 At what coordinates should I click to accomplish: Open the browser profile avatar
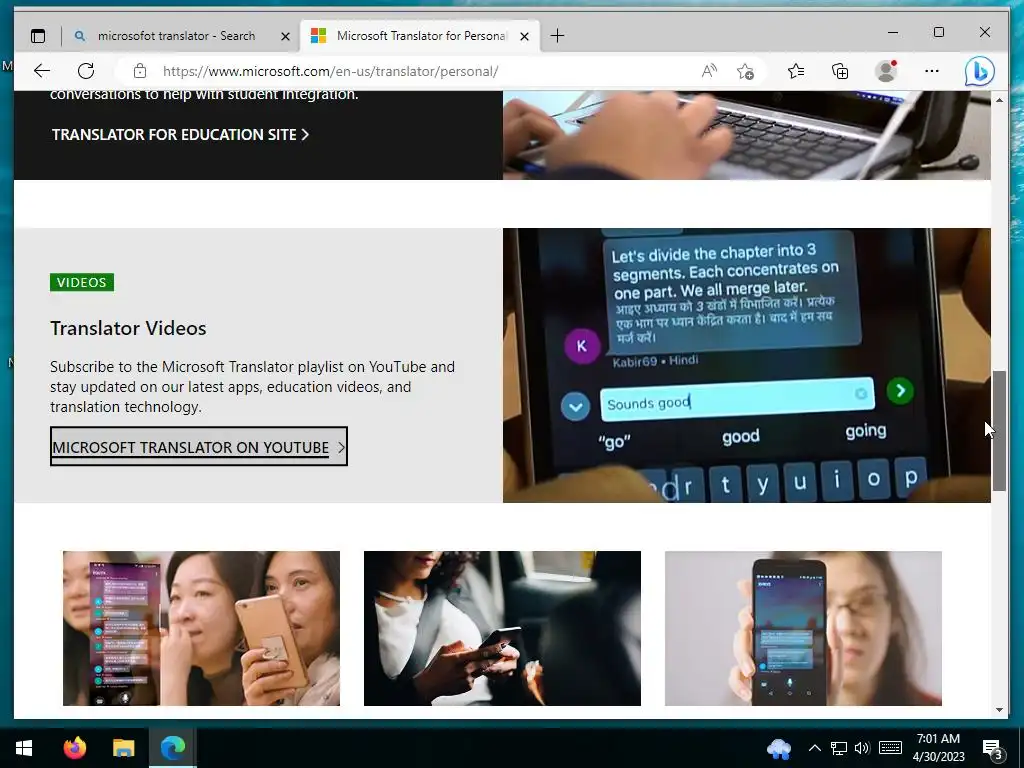point(886,71)
